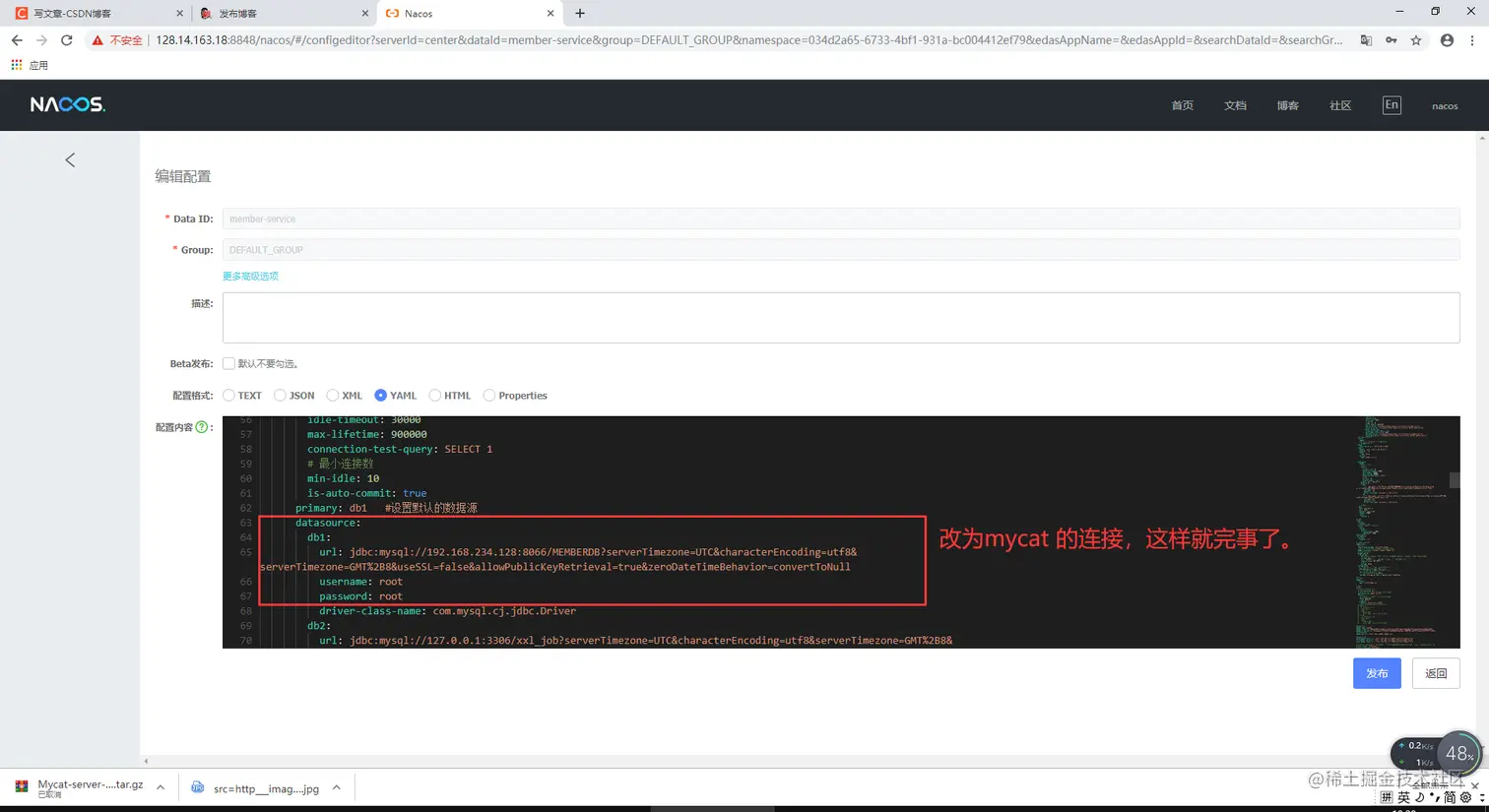Switch to 发布博客 tab
This screenshot has height=812, width=1489.
tap(283, 14)
